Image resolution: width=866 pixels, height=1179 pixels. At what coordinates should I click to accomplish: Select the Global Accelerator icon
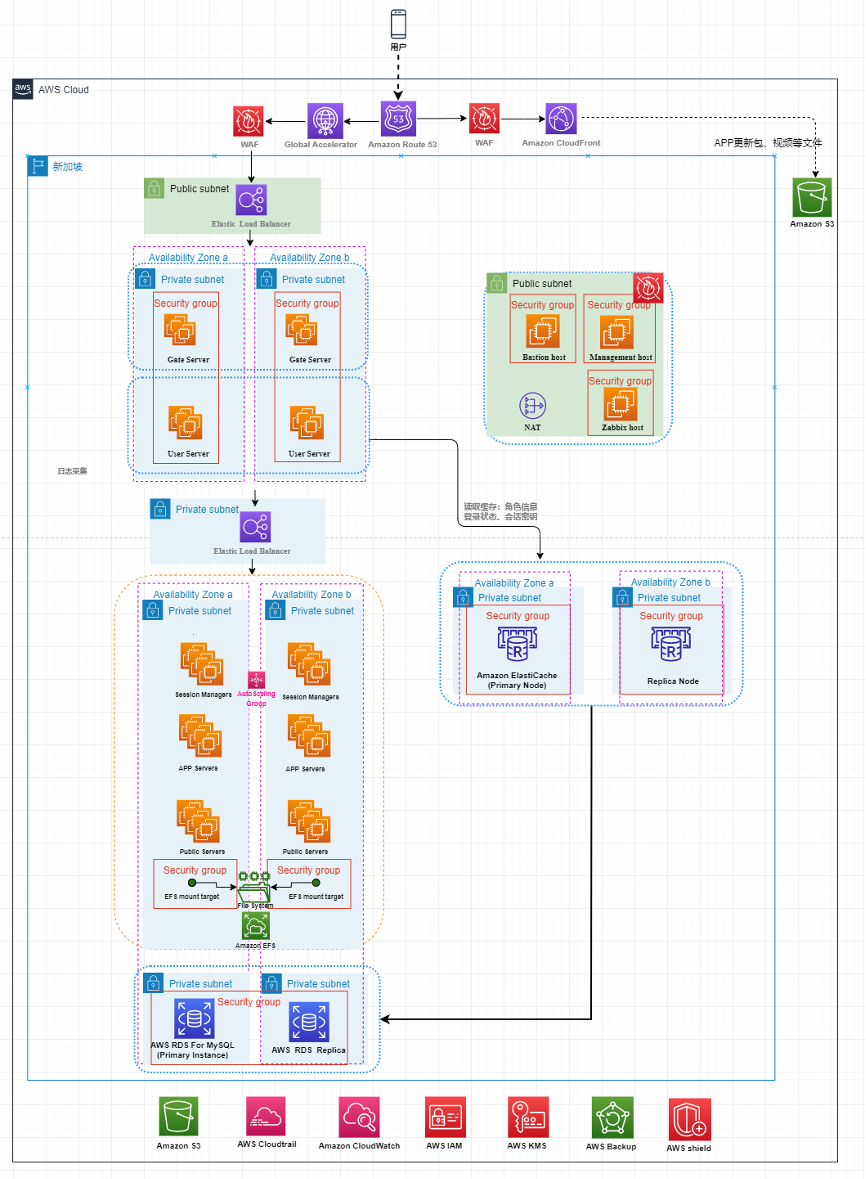pos(325,120)
